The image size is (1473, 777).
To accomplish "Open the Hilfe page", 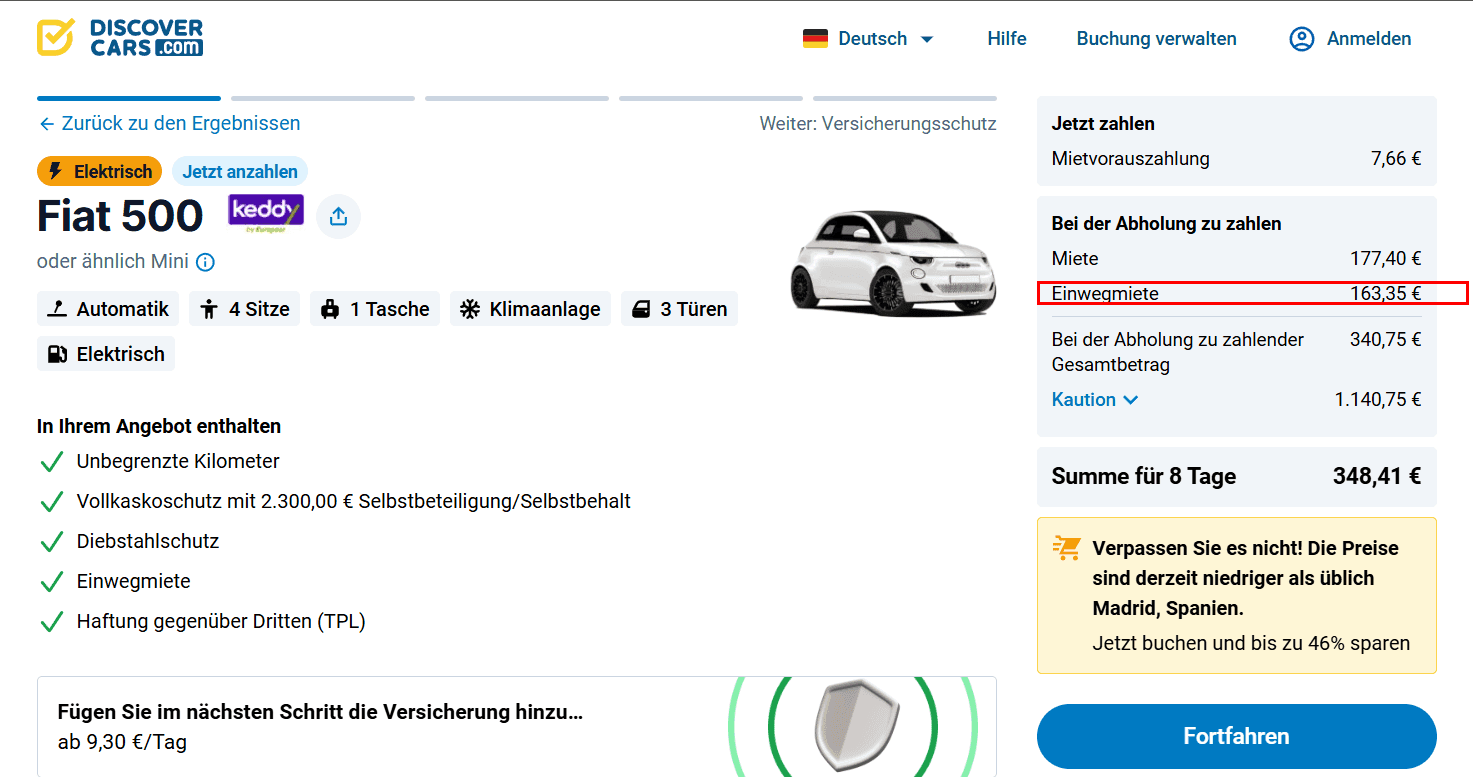I will (x=1007, y=39).
